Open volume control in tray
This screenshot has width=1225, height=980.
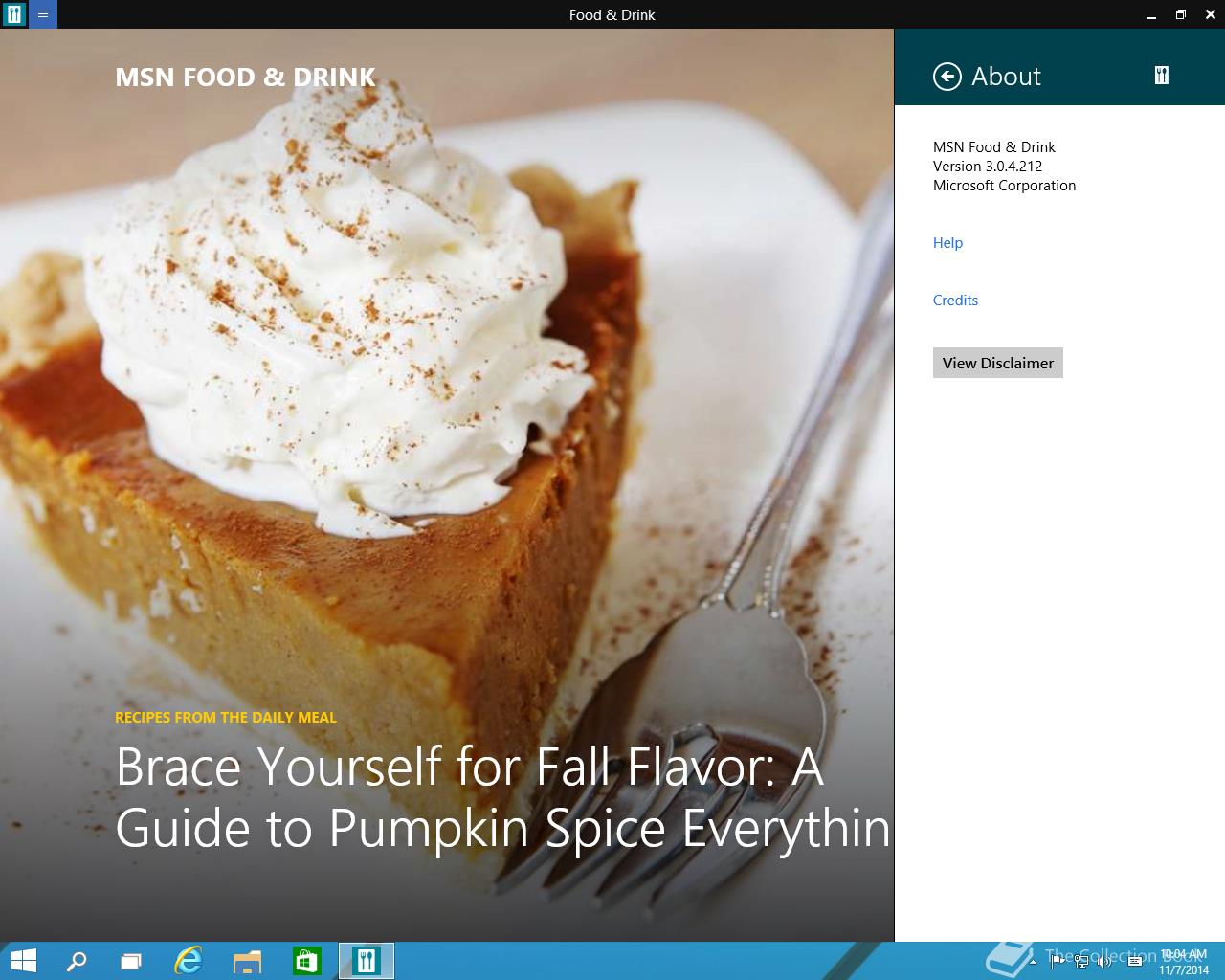[x=1103, y=961]
